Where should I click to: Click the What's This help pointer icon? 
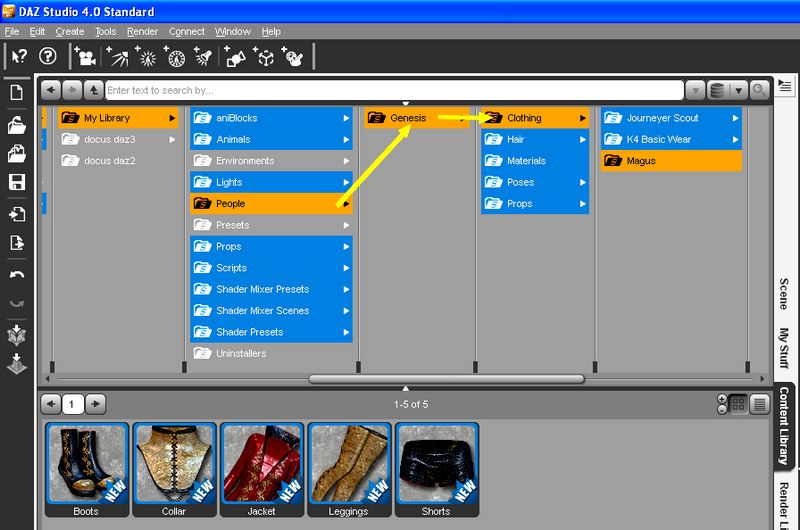(x=19, y=56)
